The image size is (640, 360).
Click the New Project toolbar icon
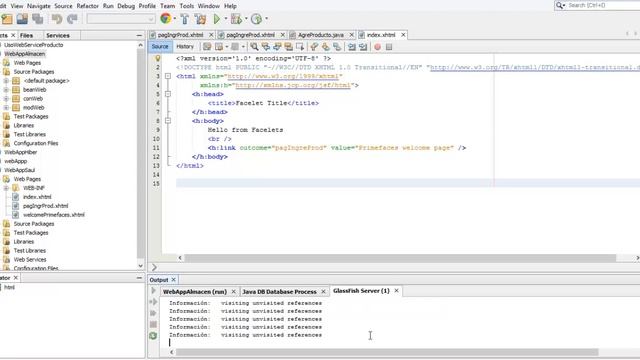(x=7, y=19)
